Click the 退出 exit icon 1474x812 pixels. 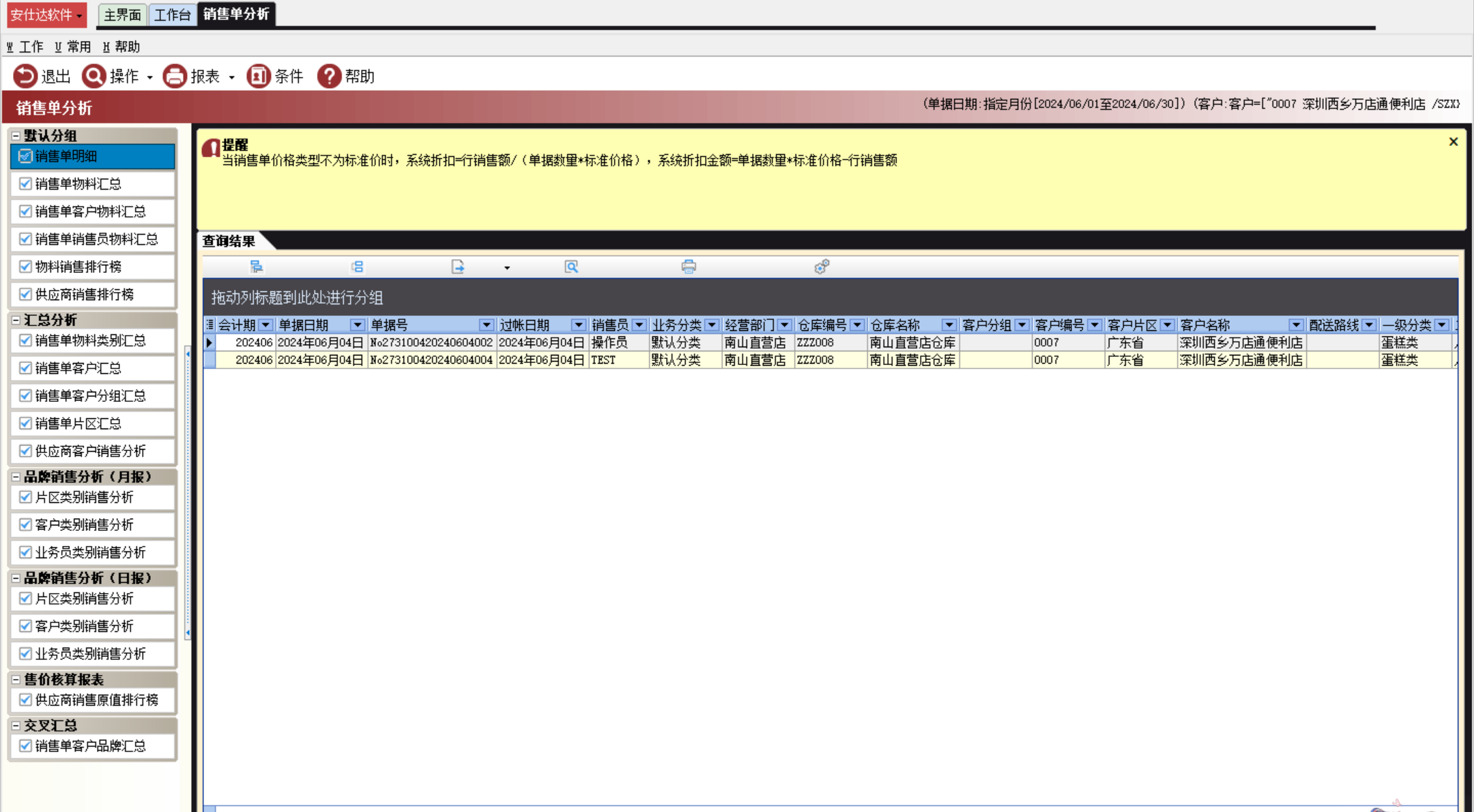pyautogui.click(x=25, y=76)
